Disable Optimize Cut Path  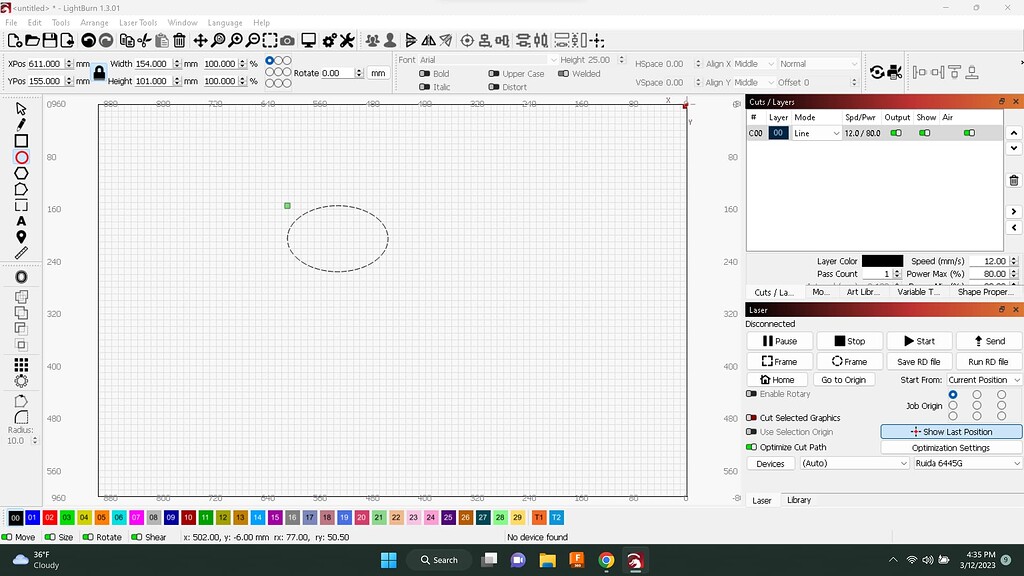[751, 447]
